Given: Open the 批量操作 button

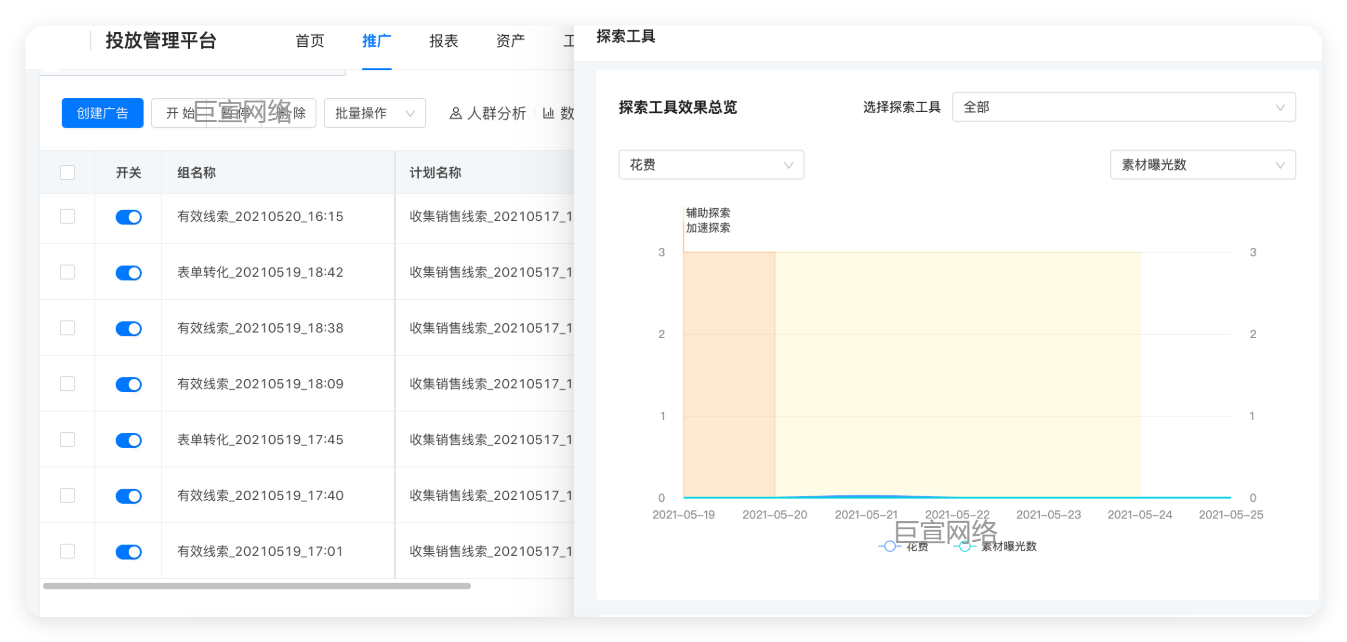Looking at the screenshot, I should point(375,113).
